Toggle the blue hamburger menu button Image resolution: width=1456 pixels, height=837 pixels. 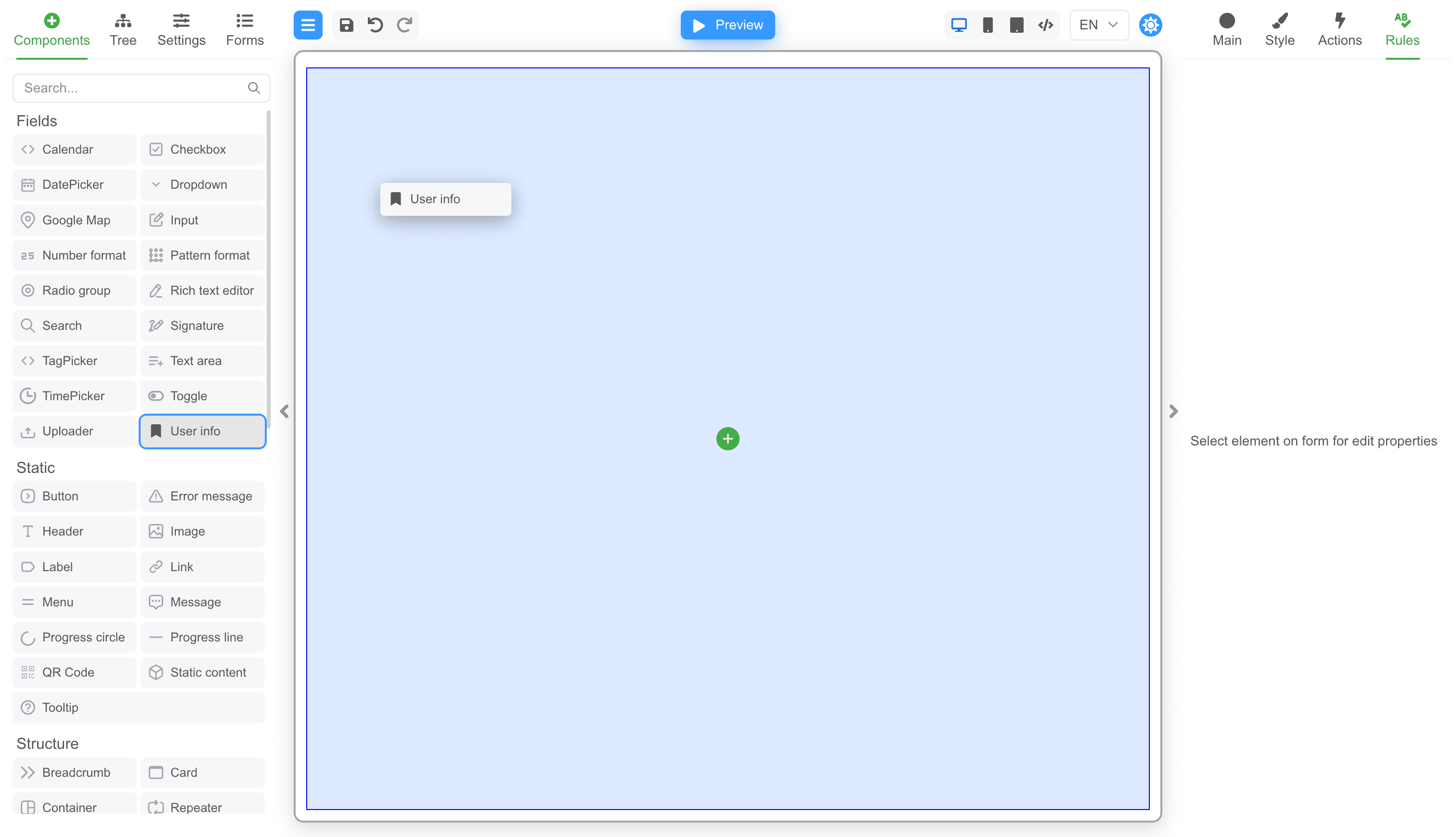308,26
